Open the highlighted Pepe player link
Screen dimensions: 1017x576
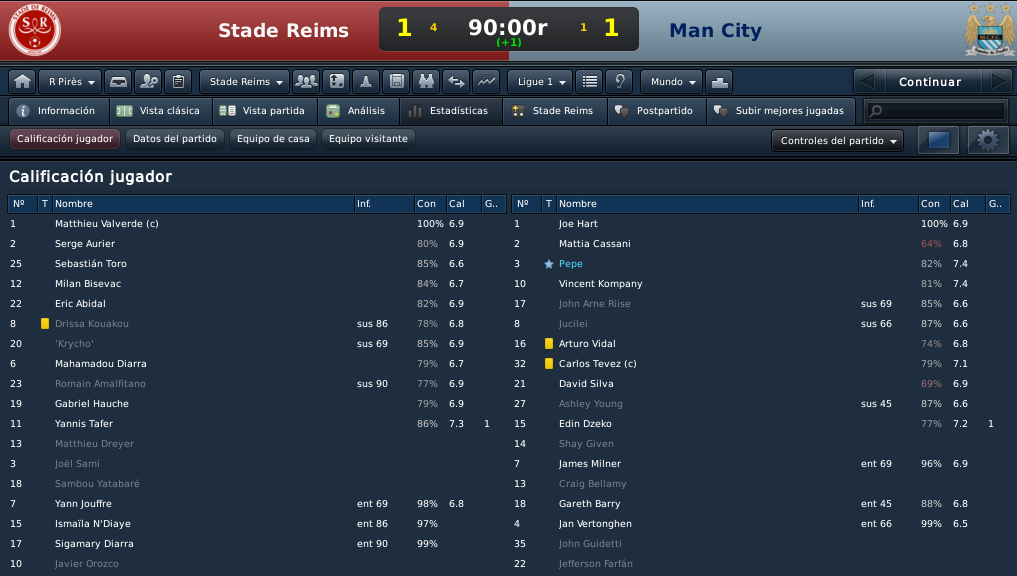coord(571,264)
